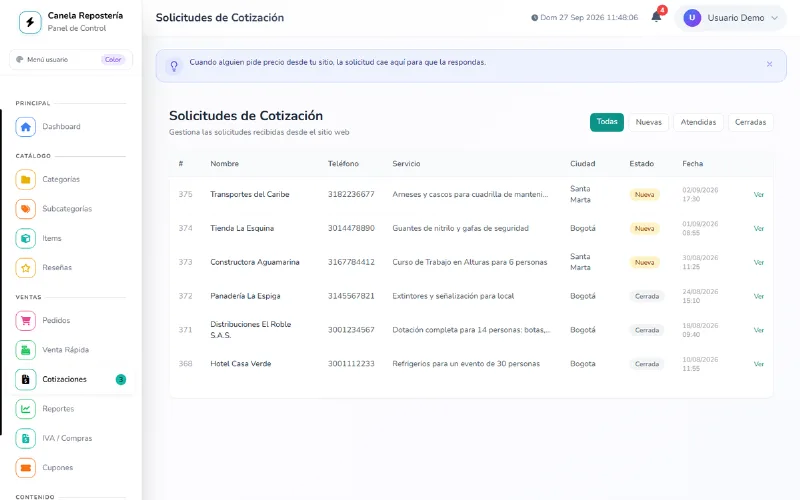Click Ver for Constructora Aguamarina

click(x=759, y=262)
